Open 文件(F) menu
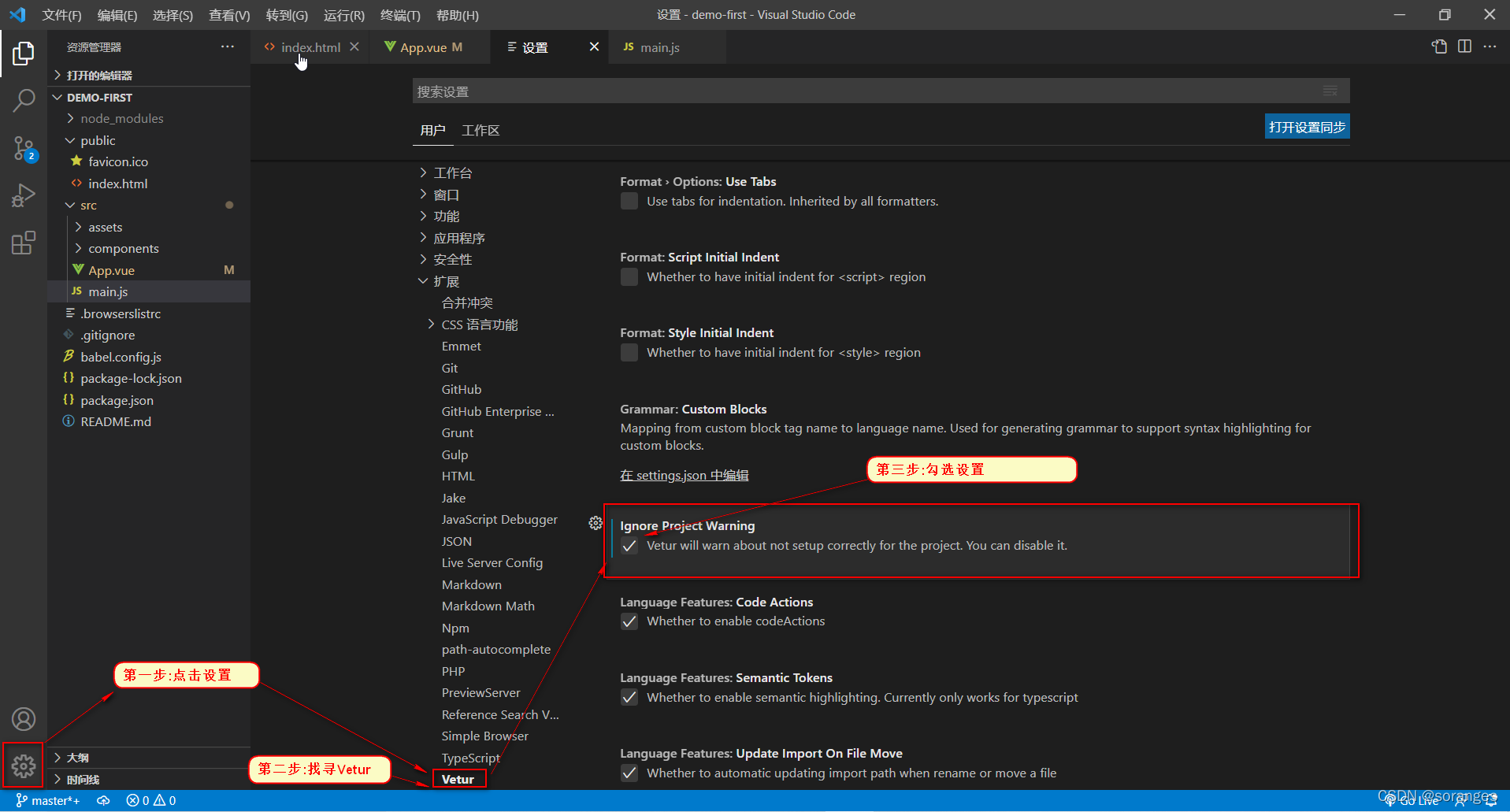Viewport: 1510px width, 812px height. [x=61, y=15]
